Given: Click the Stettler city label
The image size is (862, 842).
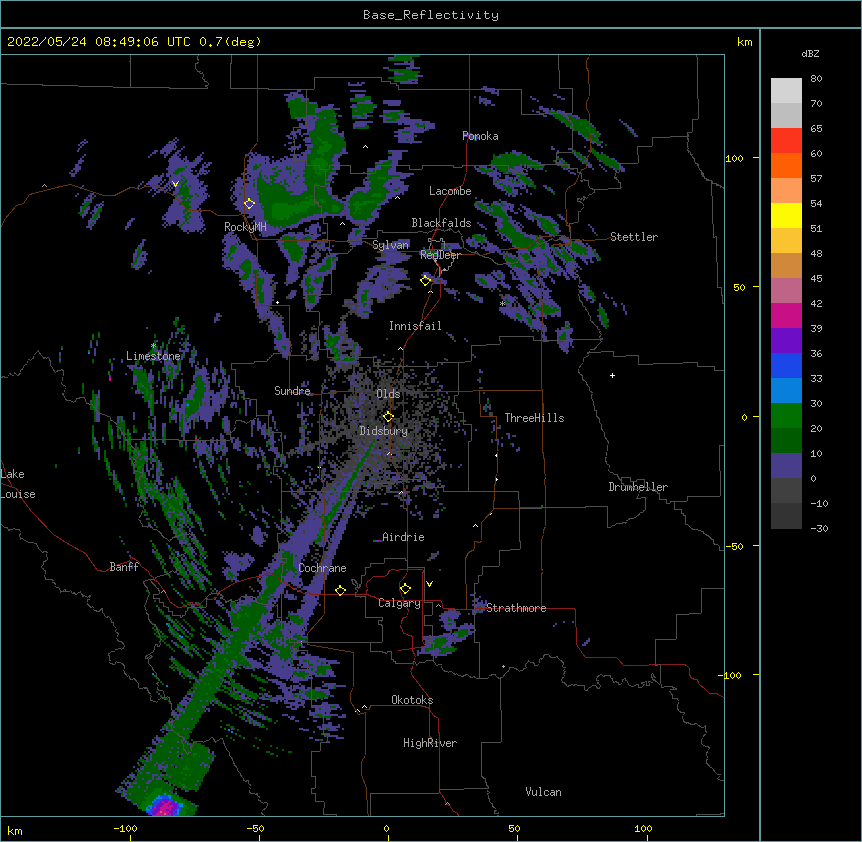Looking at the screenshot, I should pos(634,237).
